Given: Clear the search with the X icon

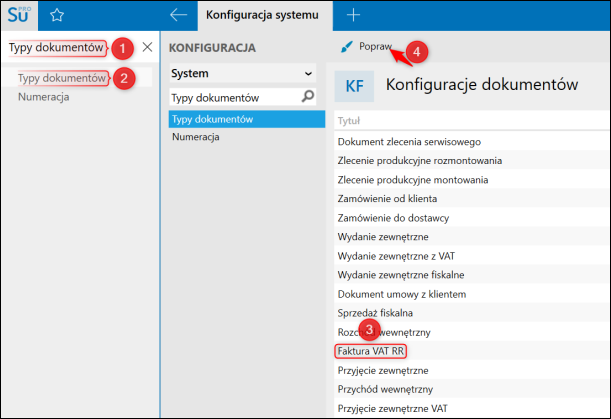Looking at the screenshot, I should [147, 47].
